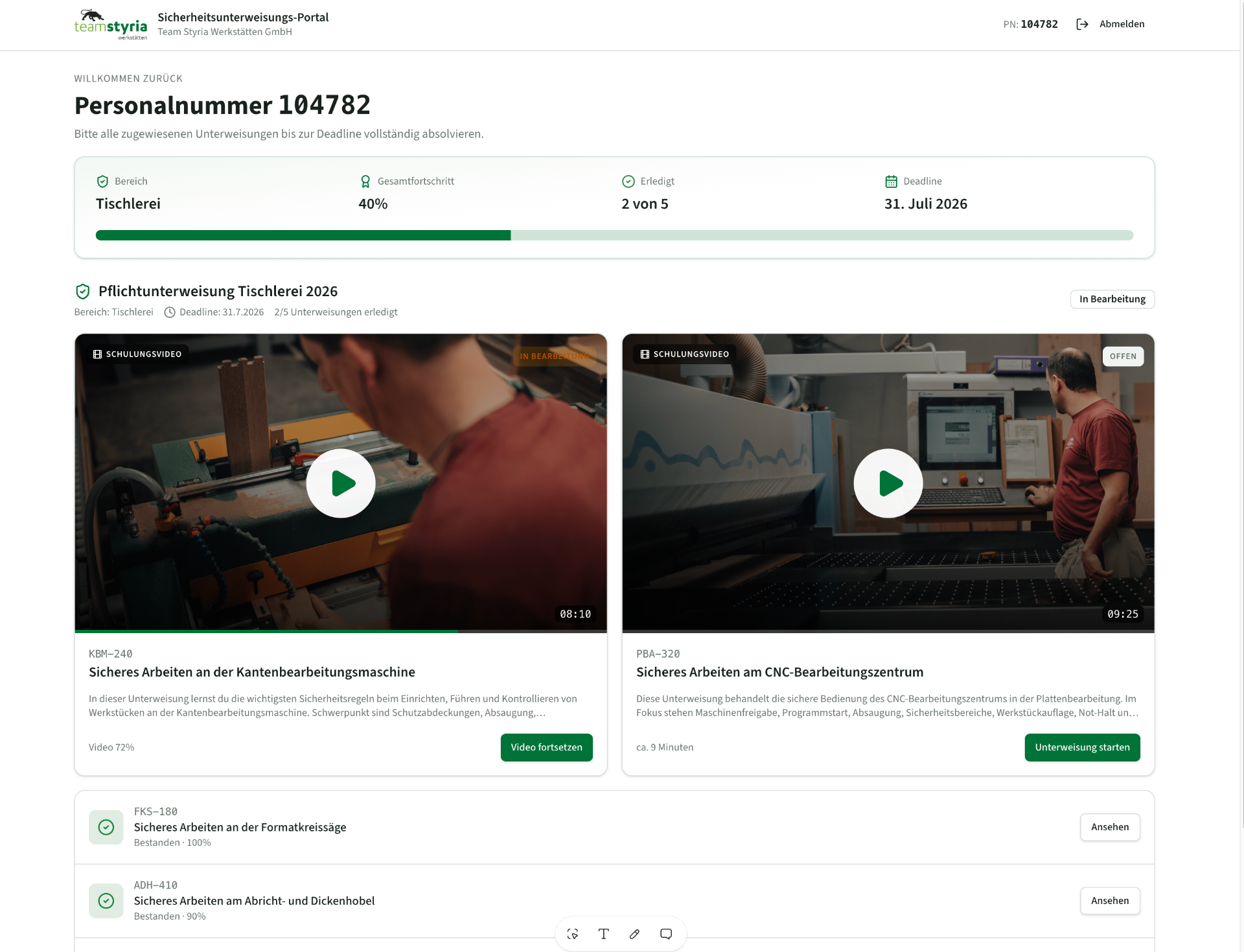Screen dimensions: 1244x952
Task: Click the 08:10 duration label
Action: tap(575, 614)
